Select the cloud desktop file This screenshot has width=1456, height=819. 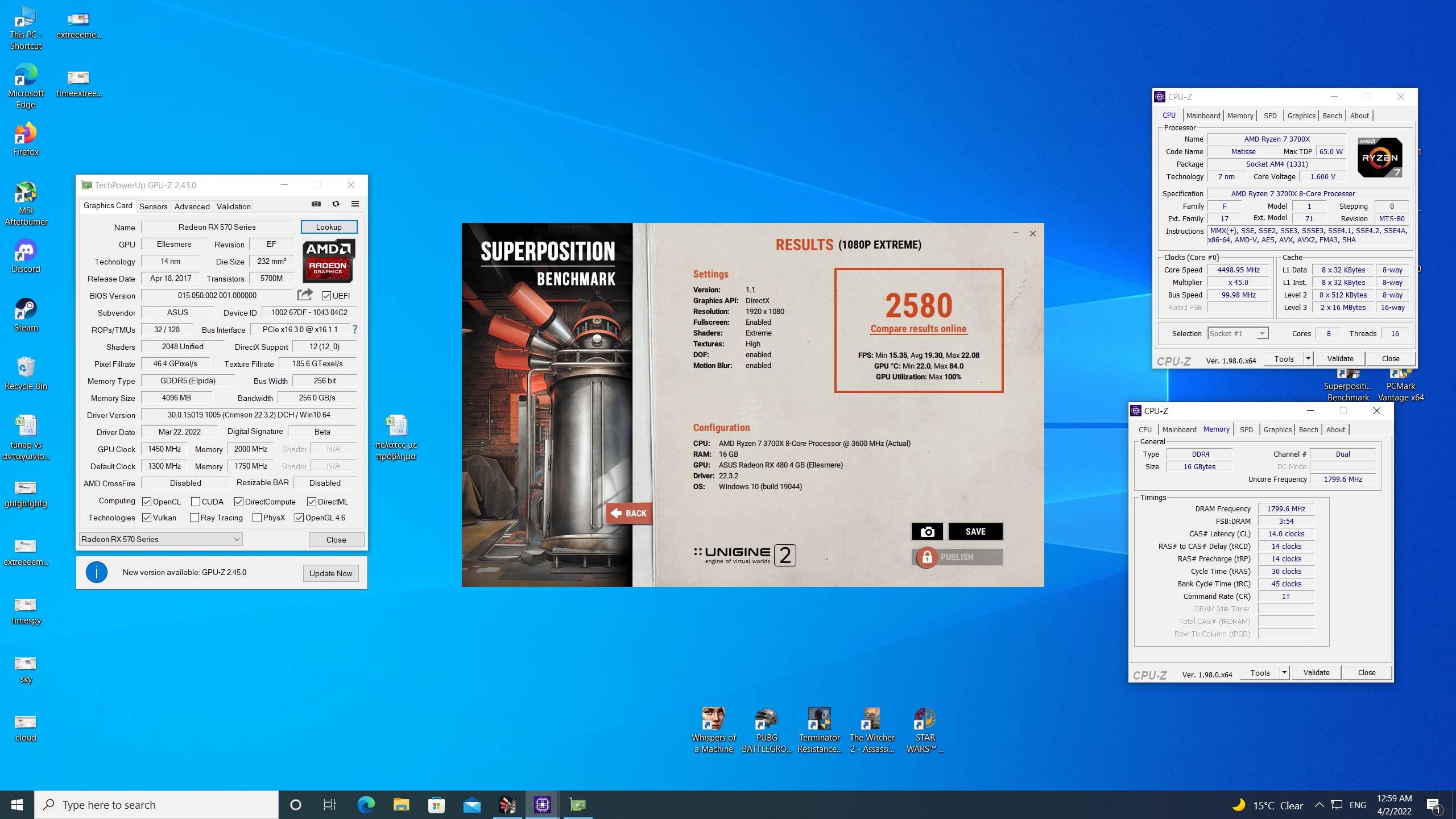pyautogui.click(x=26, y=729)
